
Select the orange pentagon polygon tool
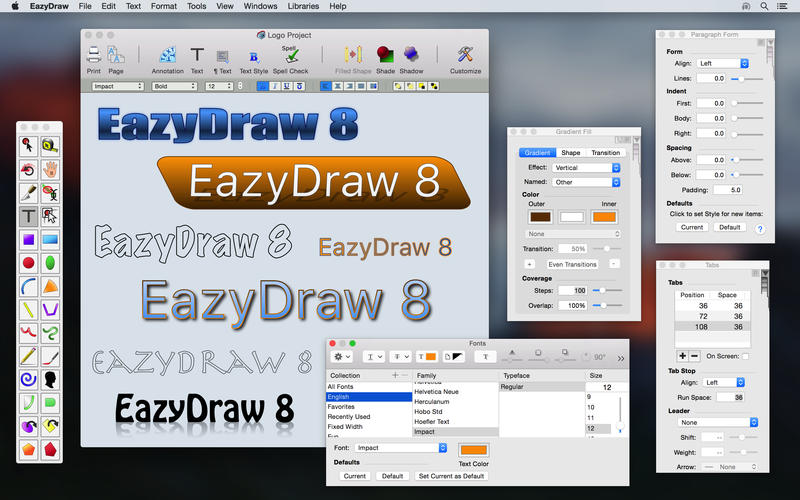[29, 449]
